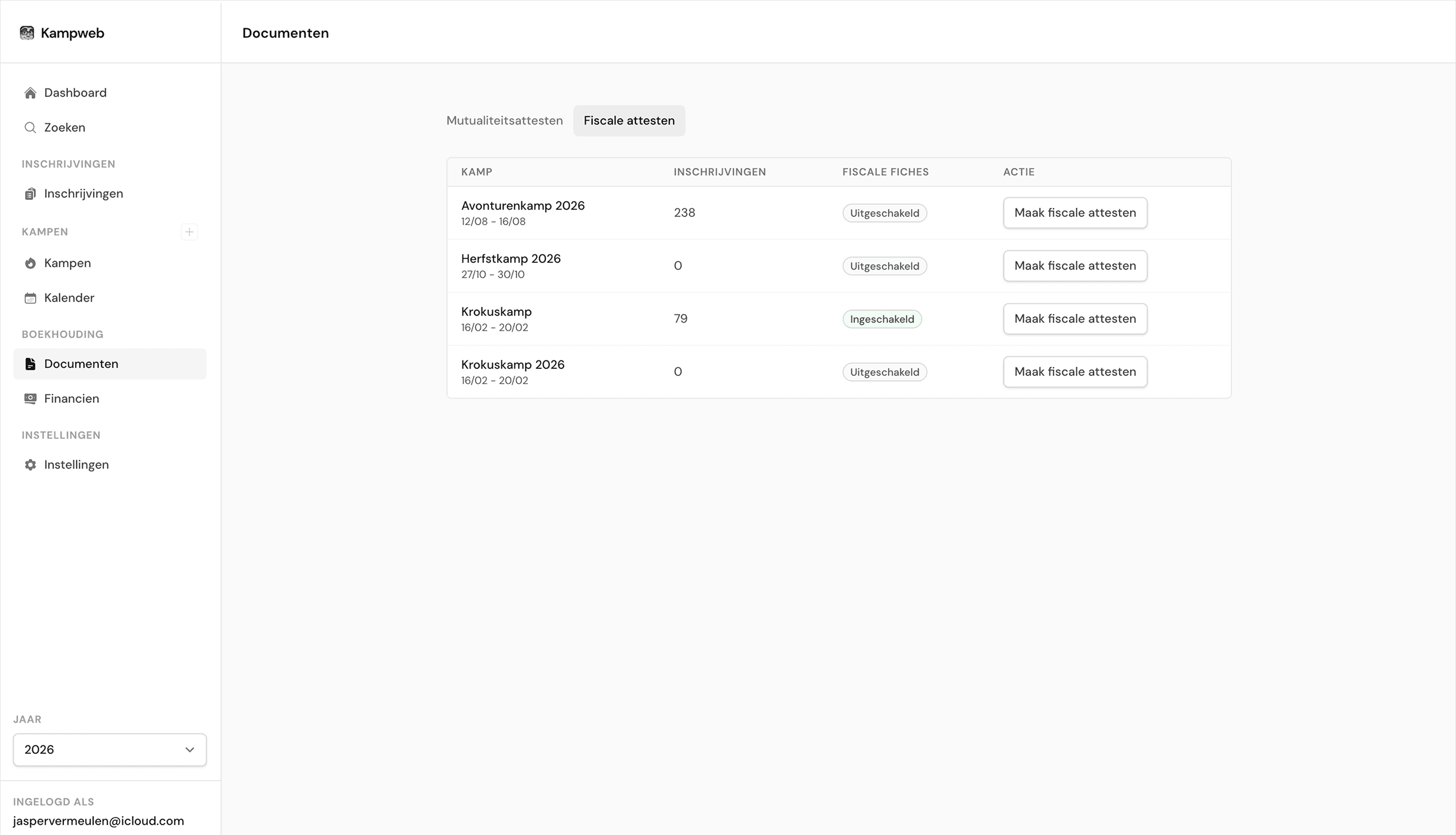Click the date range 27/10 - 30/10
The width and height of the screenshot is (1456, 835).
click(x=492, y=274)
